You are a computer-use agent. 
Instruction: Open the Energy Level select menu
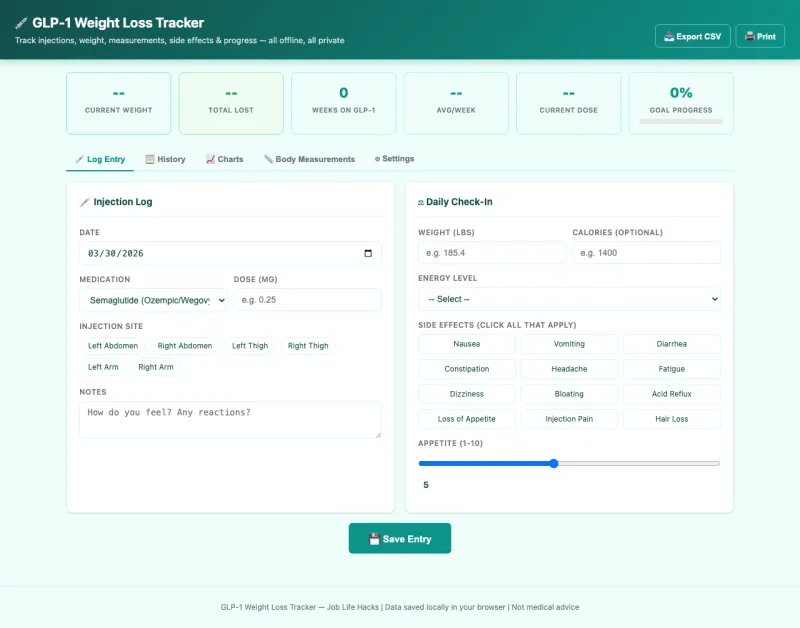click(x=569, y=299)
